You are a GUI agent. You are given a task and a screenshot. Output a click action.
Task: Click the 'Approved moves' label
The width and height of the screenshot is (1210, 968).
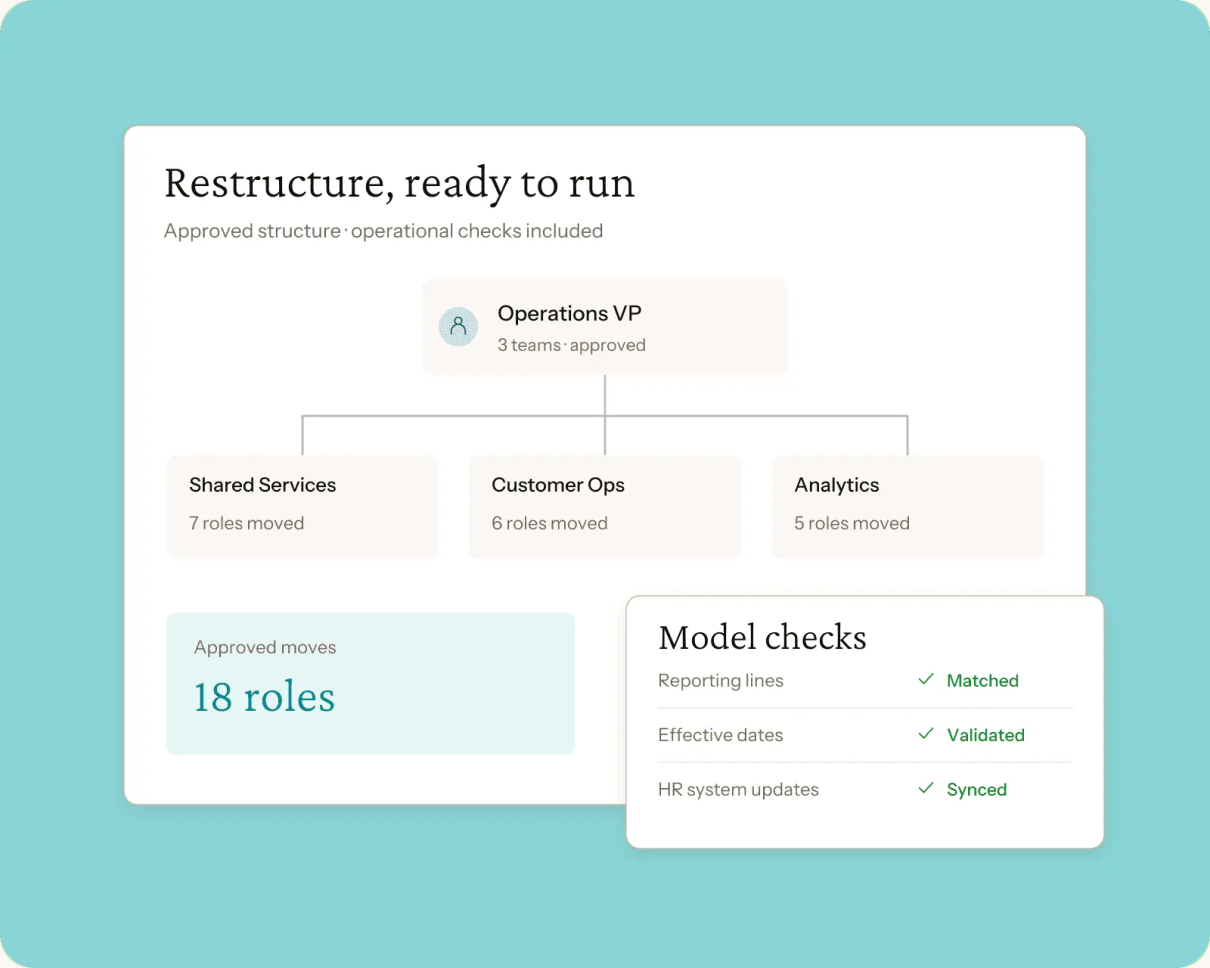265,647
